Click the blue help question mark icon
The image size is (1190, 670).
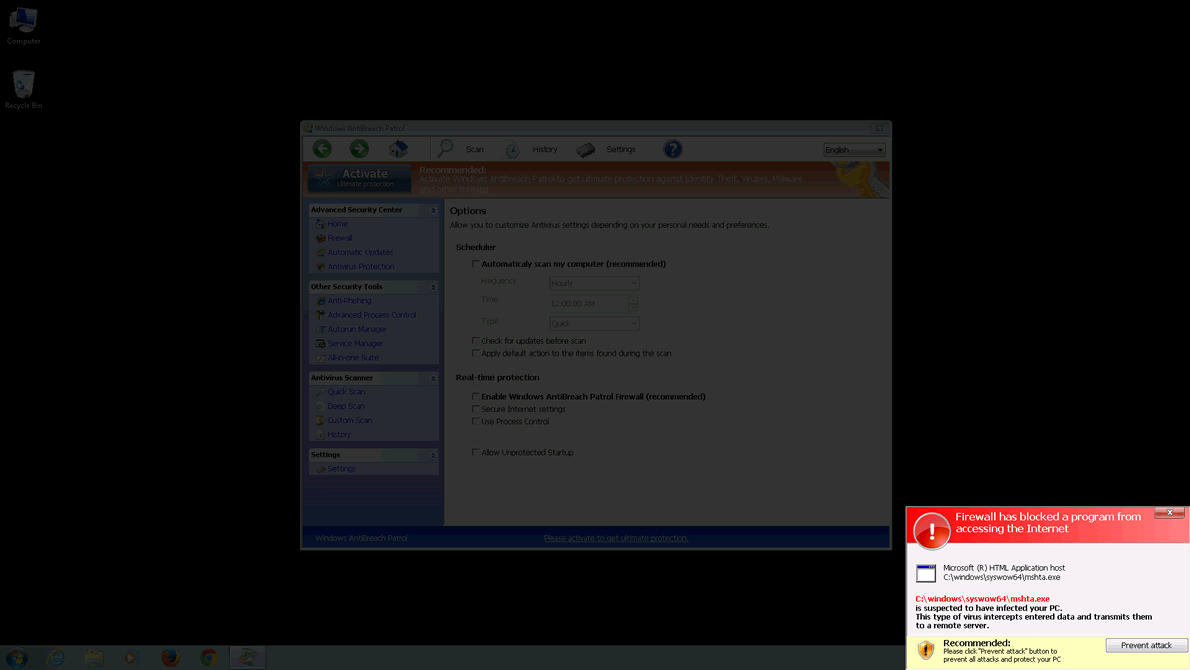click(x=673, y=149)
